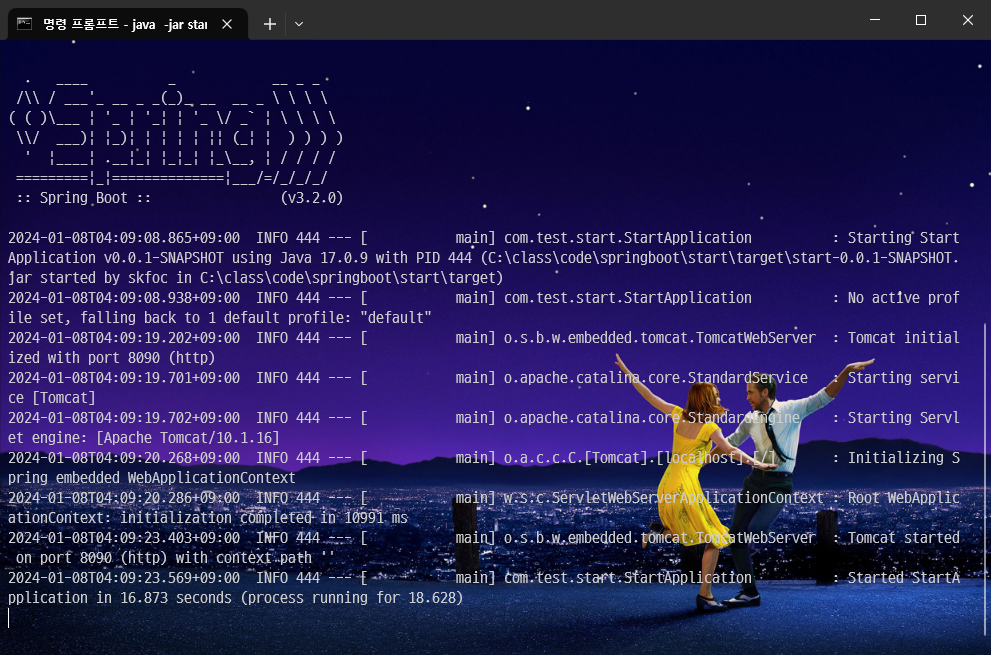Viewport: 991px width, 655px height.
Task: Close the 명령 프롬프트 tab
Action: coord(227,24)
